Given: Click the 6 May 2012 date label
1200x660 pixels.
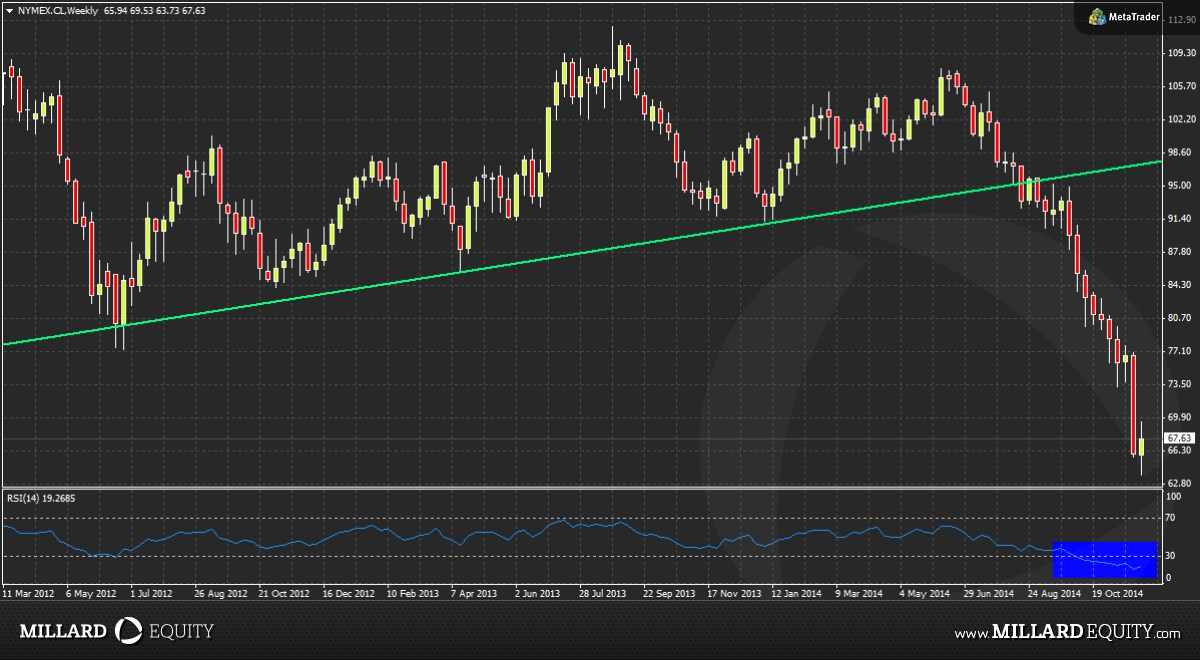Looking at the screenshot, I should (92, 593).
